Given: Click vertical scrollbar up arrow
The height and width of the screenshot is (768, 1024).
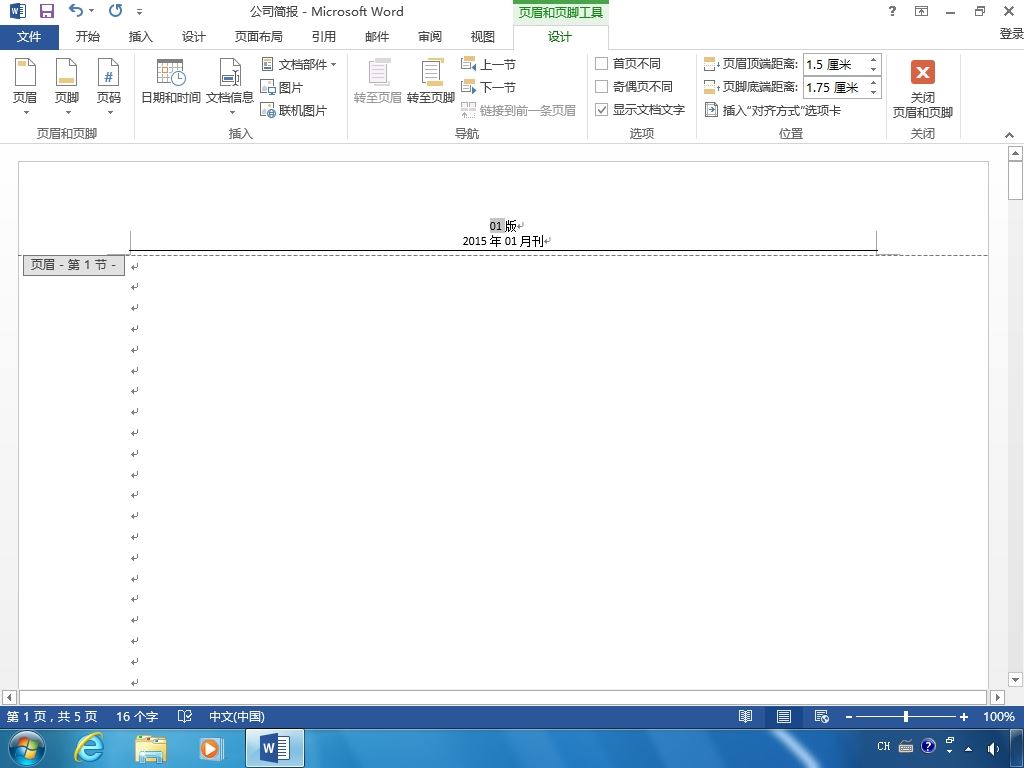Looking at the screenshot, I should pos(1015,153).
